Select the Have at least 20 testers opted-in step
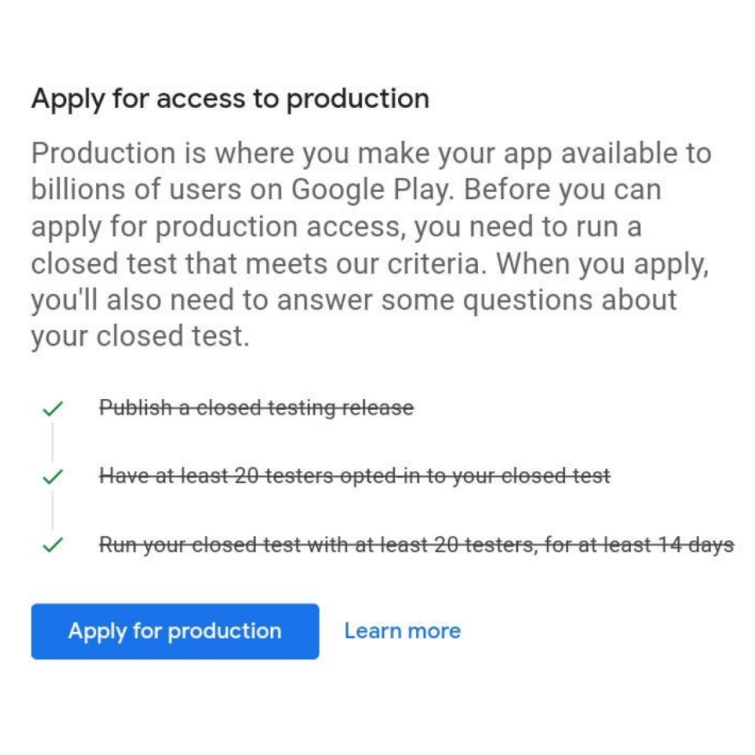 click(x=355, y=476)
